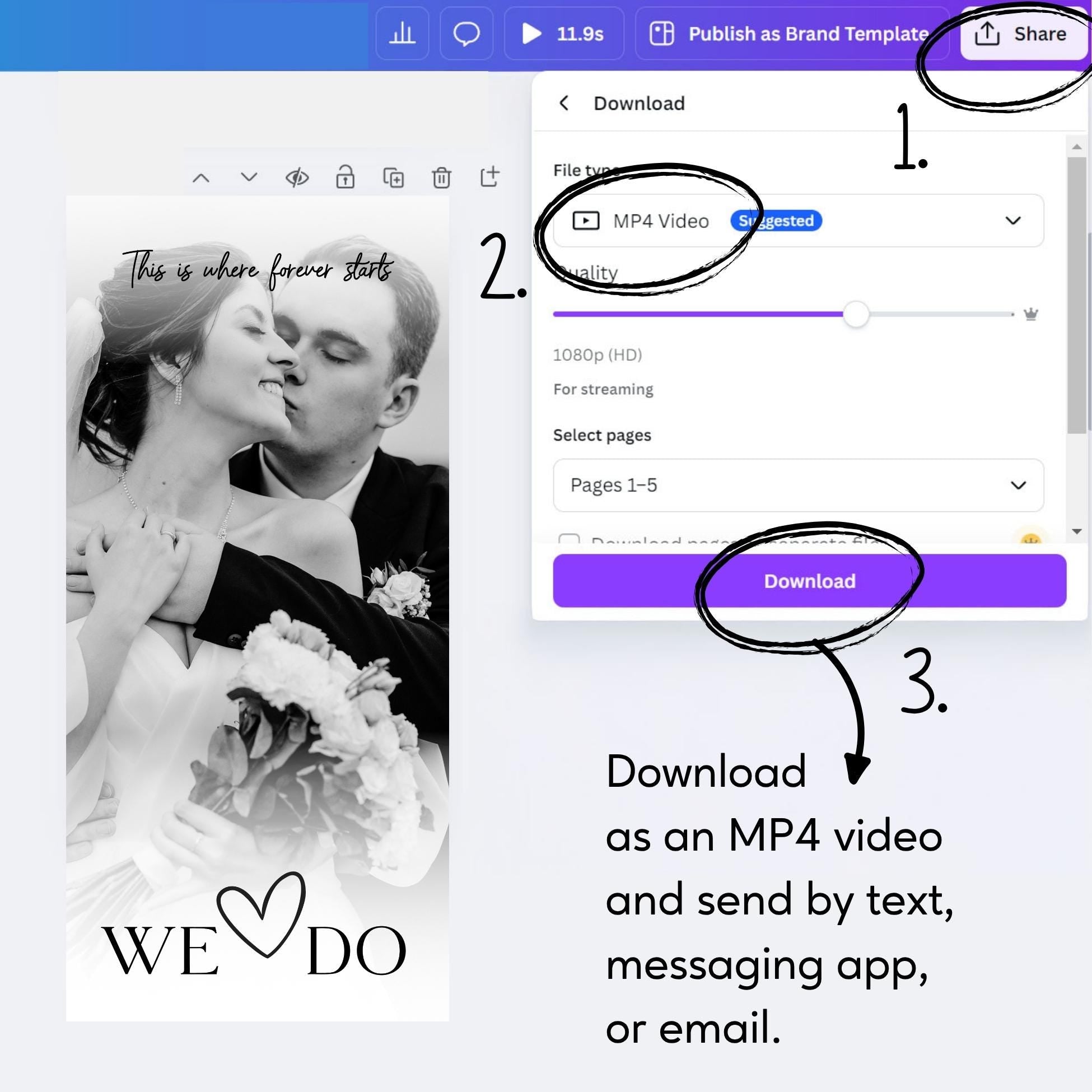Click the MP4 Video play thumbnail icon

click(x=587, y=221)
